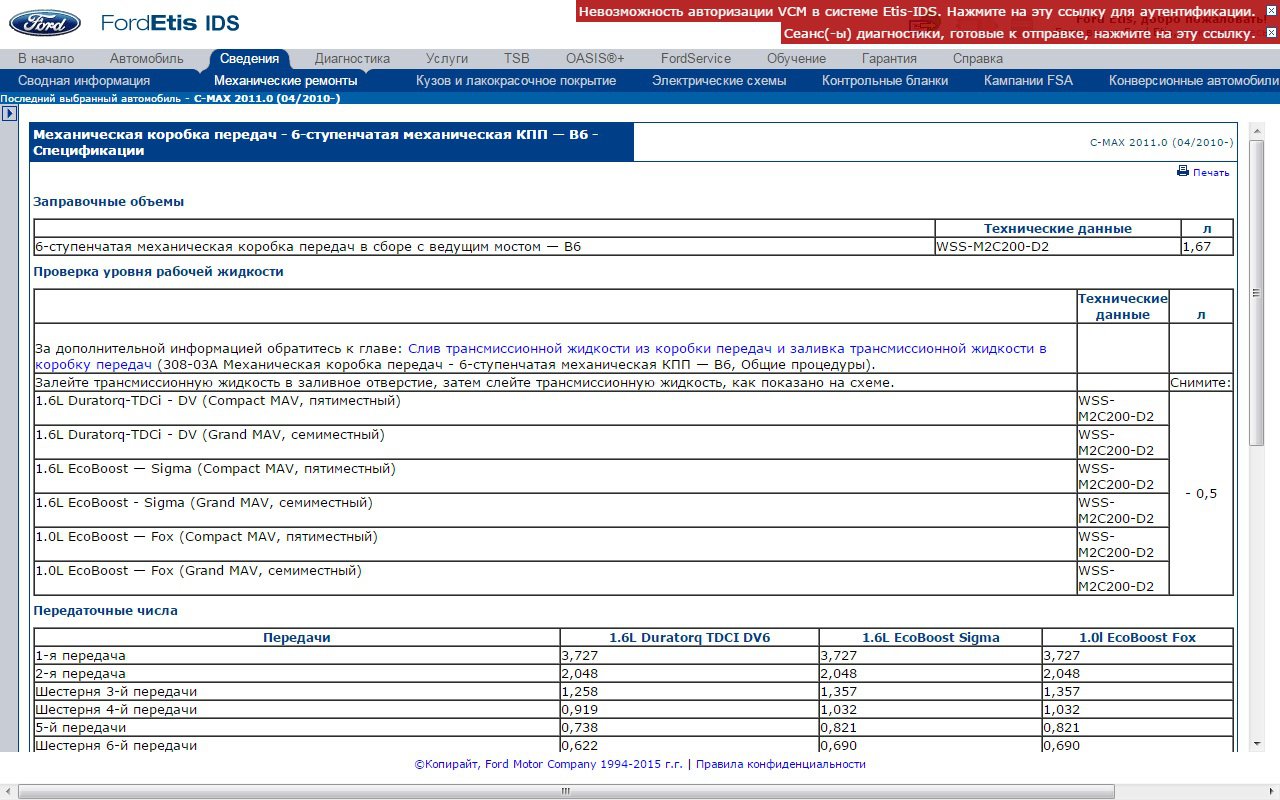Click the FordEtis IDS title text
The height and width of the screenshot is (800, 1280).
pyautogui.click(x=171, y=22)
